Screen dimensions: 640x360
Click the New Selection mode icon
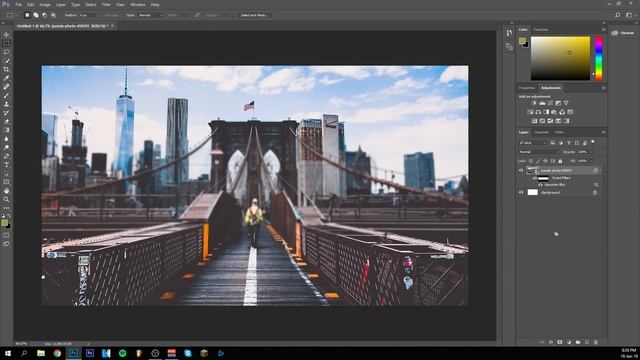coord(27,15)
